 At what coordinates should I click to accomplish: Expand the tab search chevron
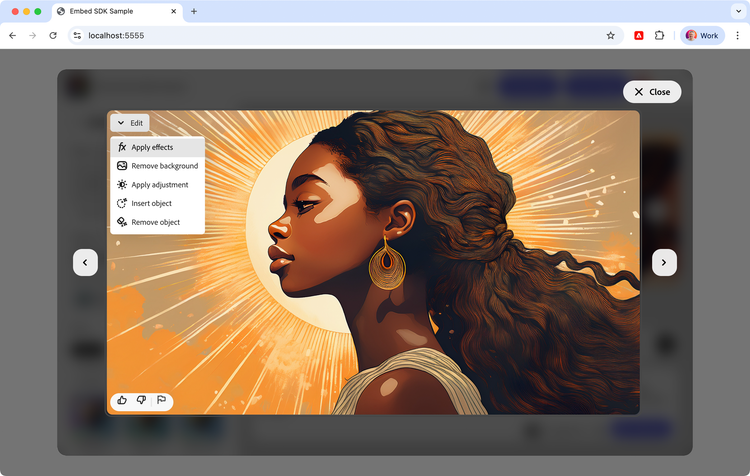pos(738,11)
